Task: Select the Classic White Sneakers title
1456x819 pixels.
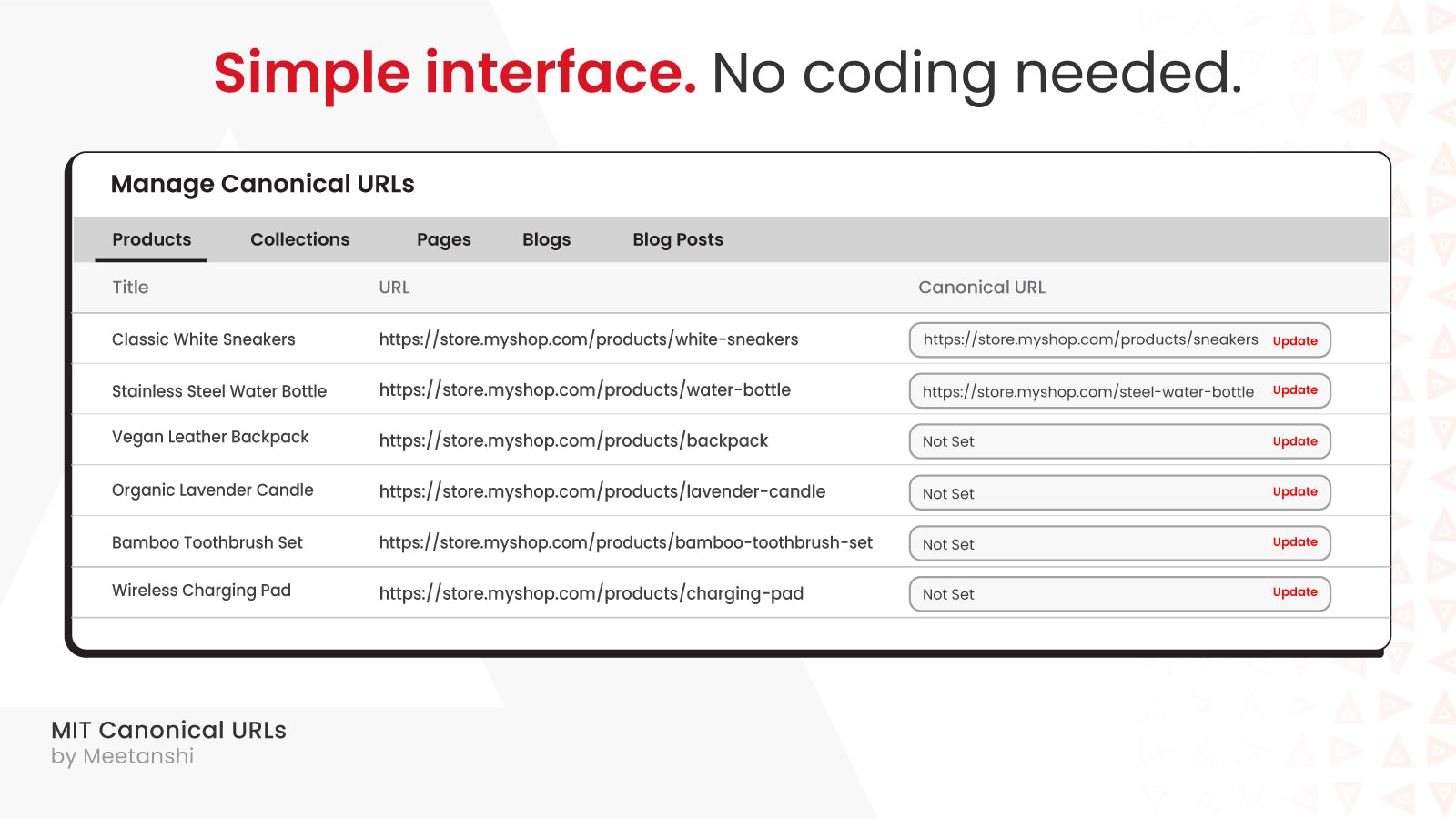Action: pyautogui.click(x=204, y=339)
